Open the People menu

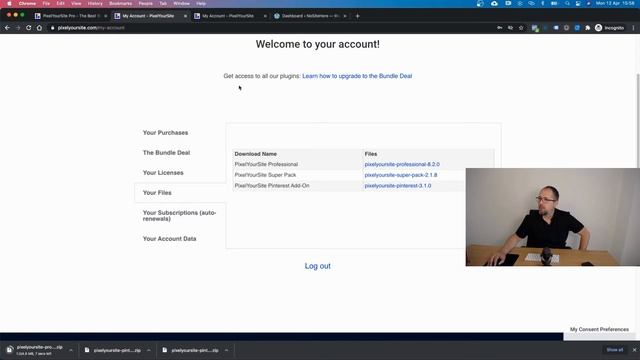145,3
